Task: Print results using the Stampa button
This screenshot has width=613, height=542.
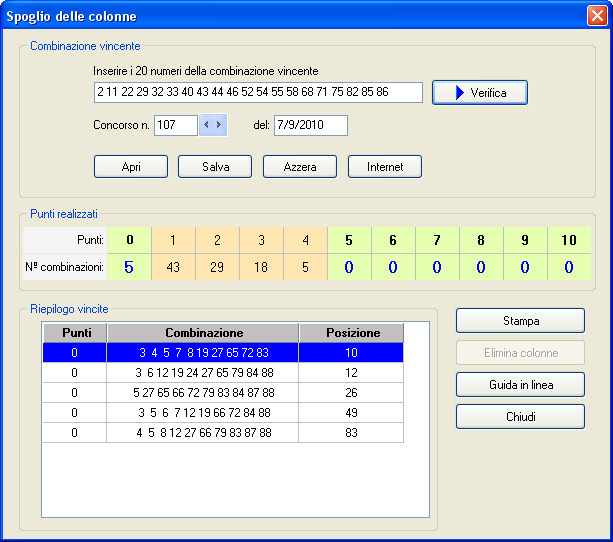Action: tap(520, 321)
